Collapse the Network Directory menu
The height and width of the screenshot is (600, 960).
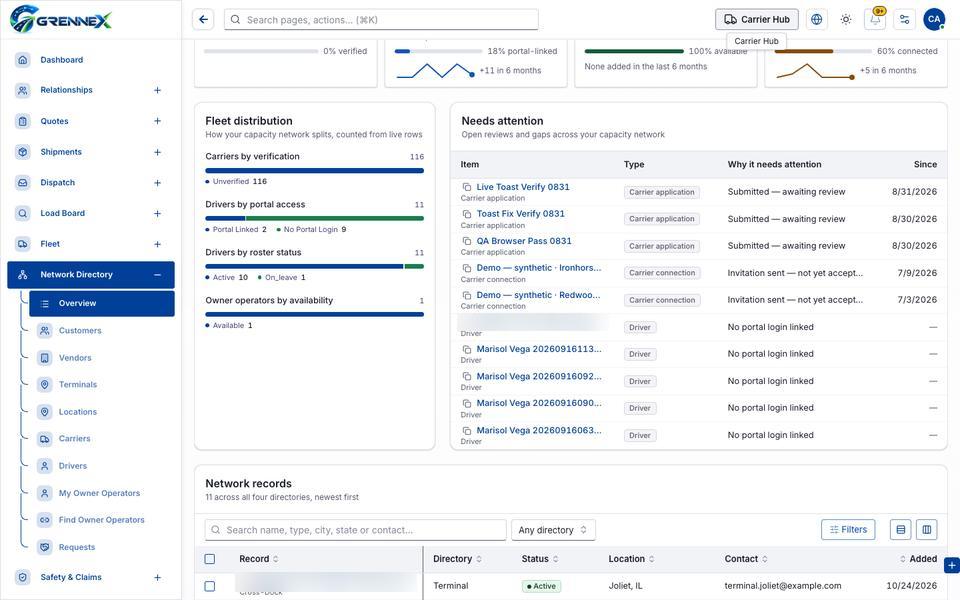tap(157, 275)
